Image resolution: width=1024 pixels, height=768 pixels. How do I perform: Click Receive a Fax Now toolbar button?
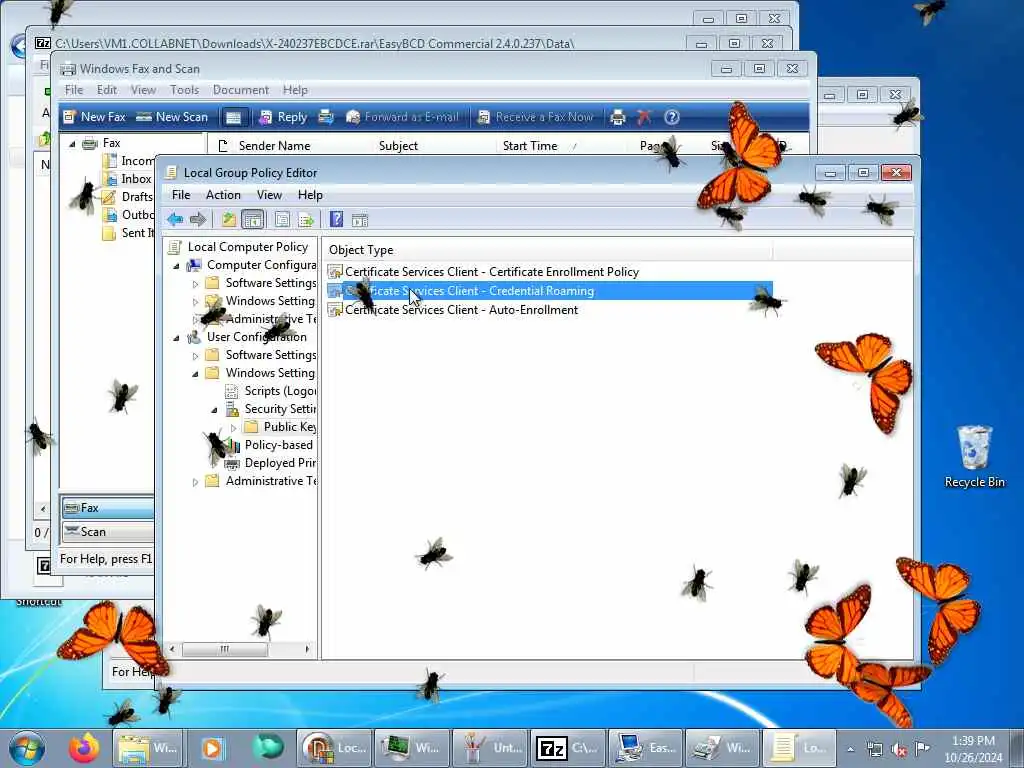(536, 117)
